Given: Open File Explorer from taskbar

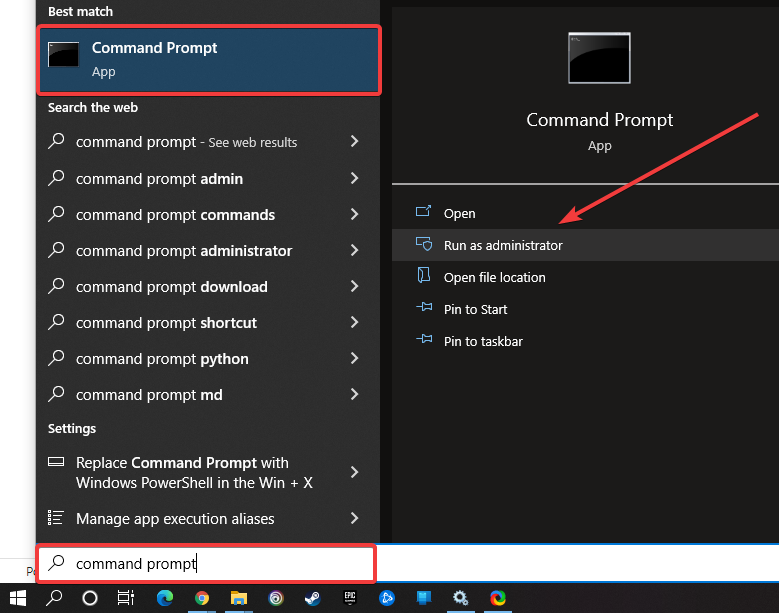Looking at the screenshot, I should (x=239, y=598).
